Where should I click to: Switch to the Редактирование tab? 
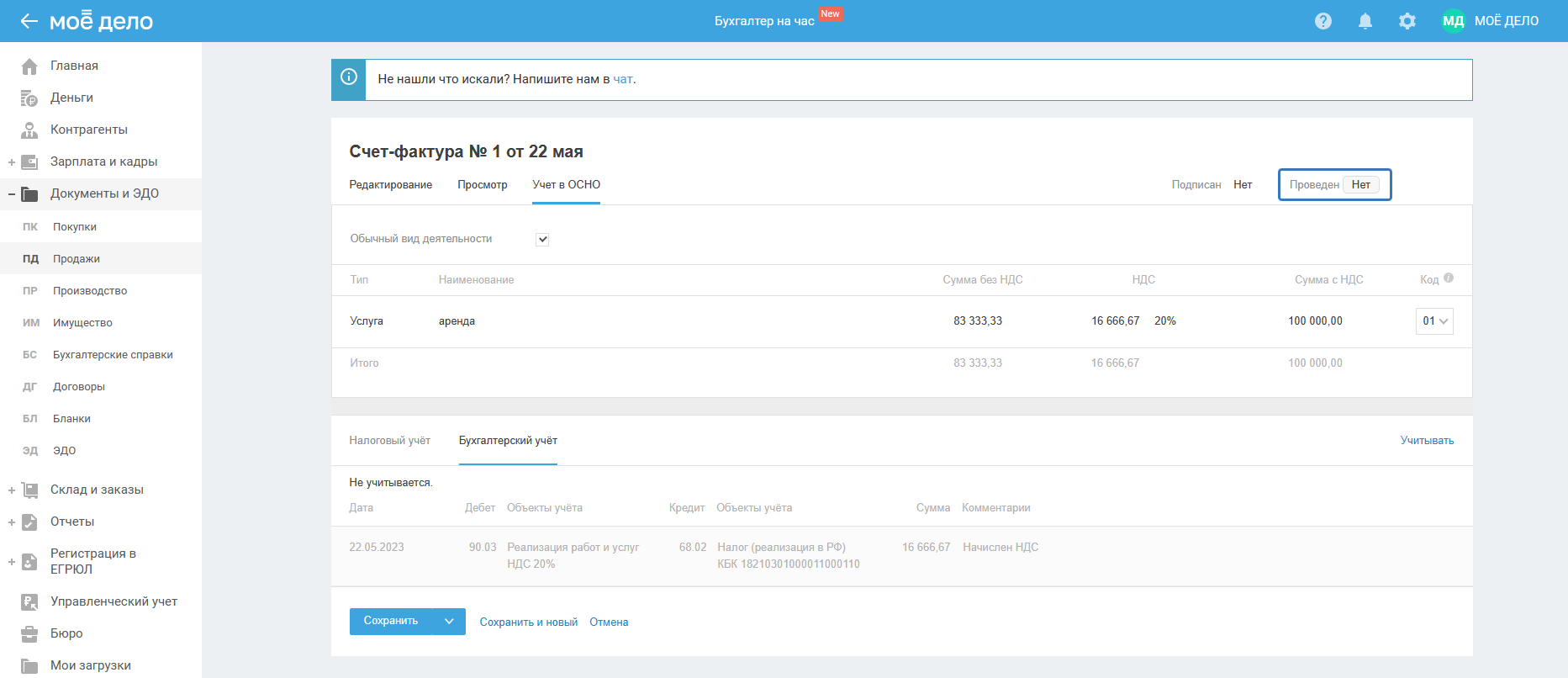391,185
